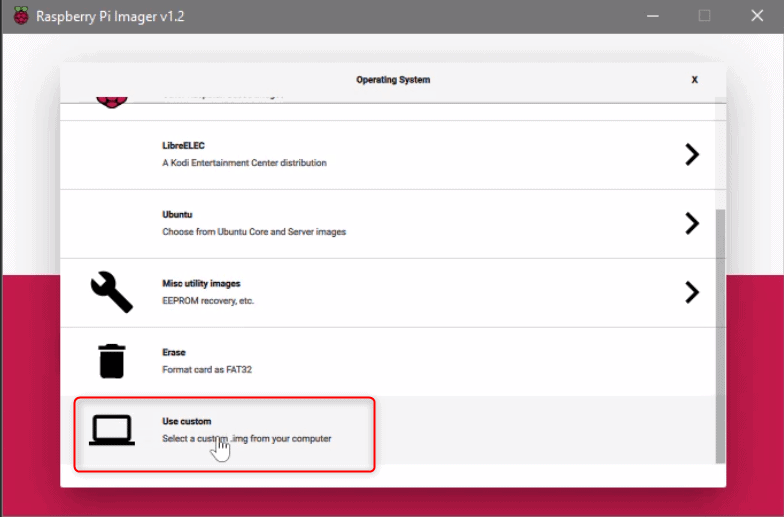Choose Erase to format card
784x517 pixels.
[388, 362]
